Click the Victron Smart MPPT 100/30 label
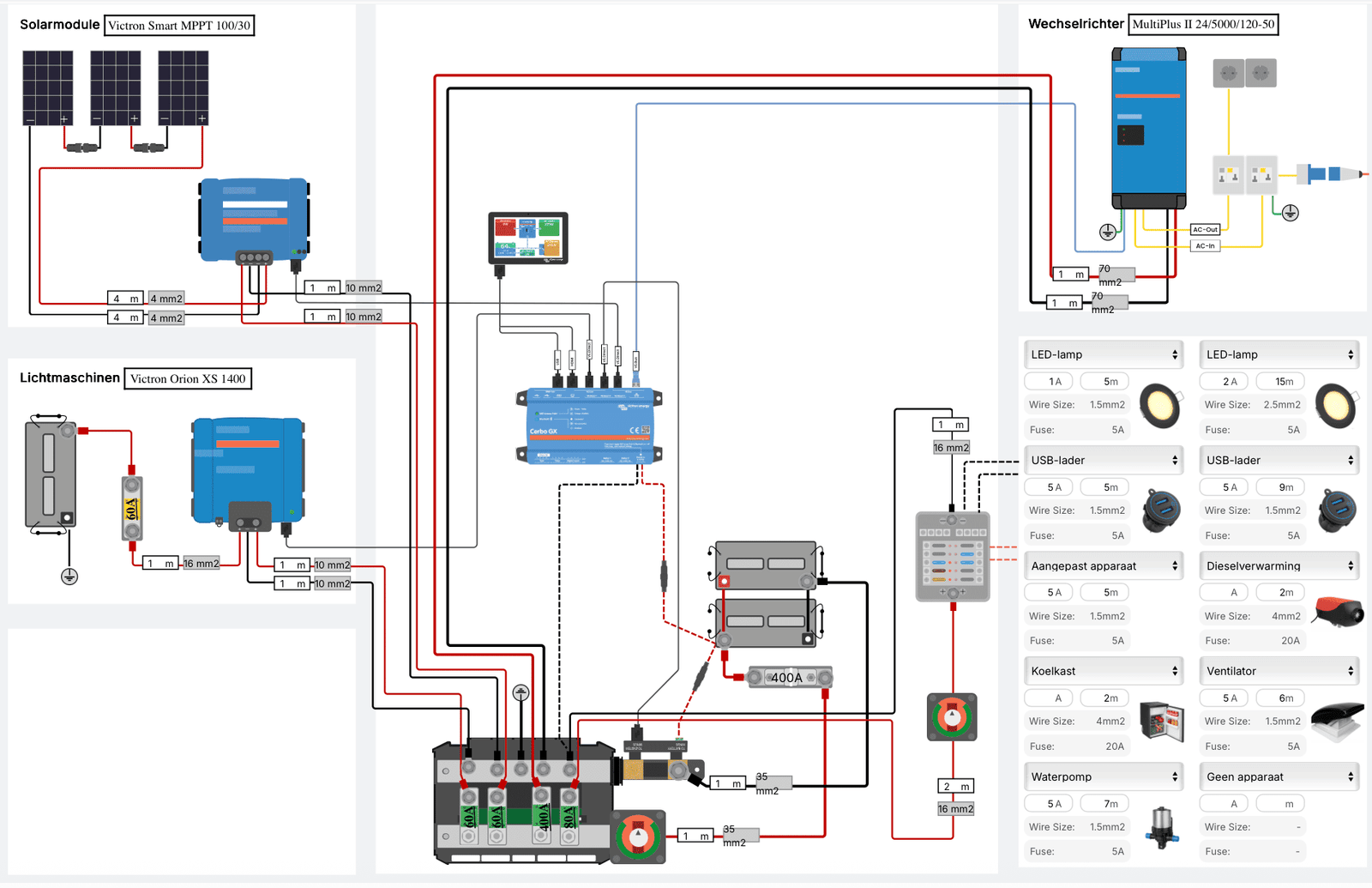 [179, 25]
